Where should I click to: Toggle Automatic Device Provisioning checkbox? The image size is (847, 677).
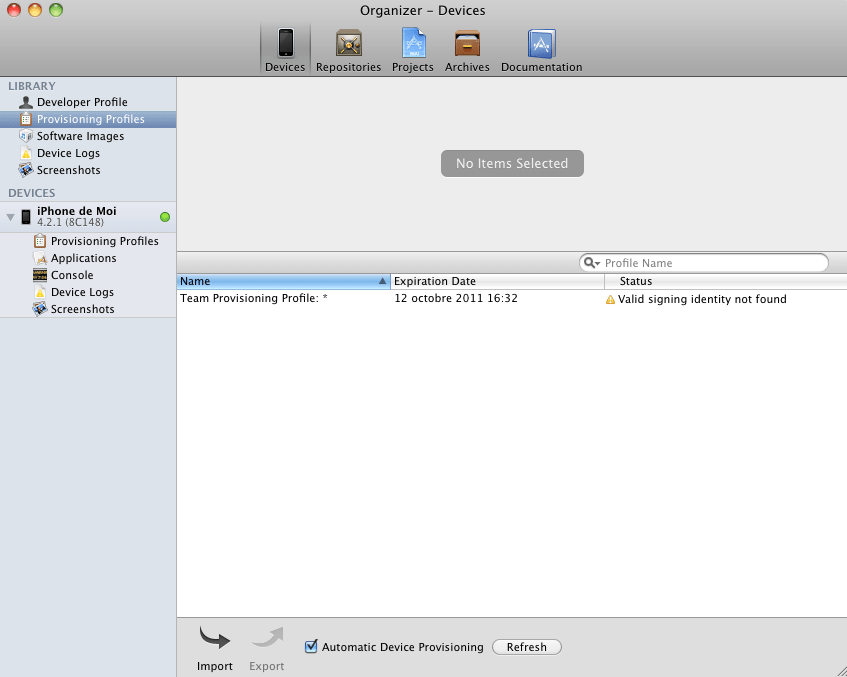pos(311,646)
